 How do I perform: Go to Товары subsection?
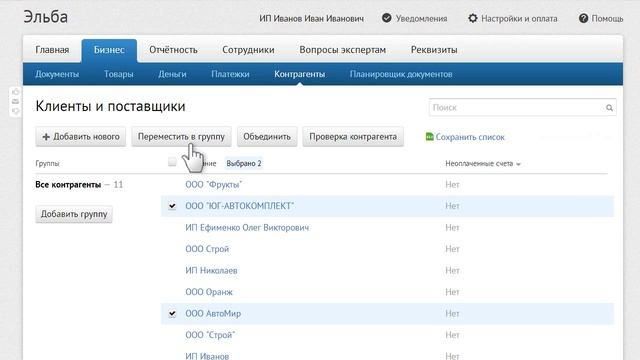click(x=118, y=74)
